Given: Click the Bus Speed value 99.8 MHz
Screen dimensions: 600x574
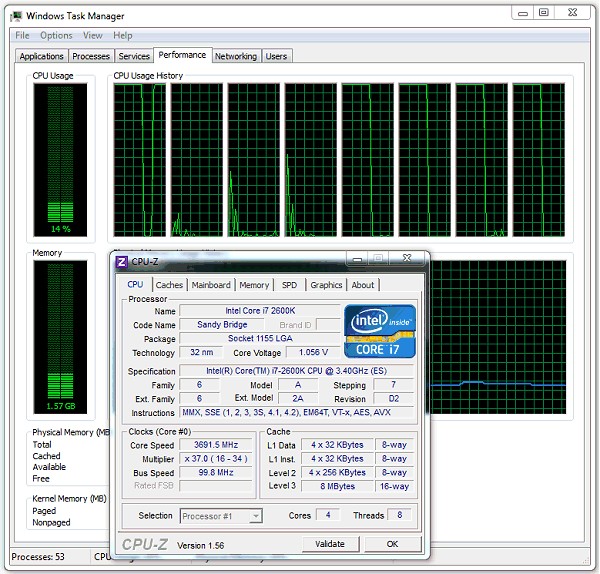Looking at the screenshot, I should click(x=216, y=473).
